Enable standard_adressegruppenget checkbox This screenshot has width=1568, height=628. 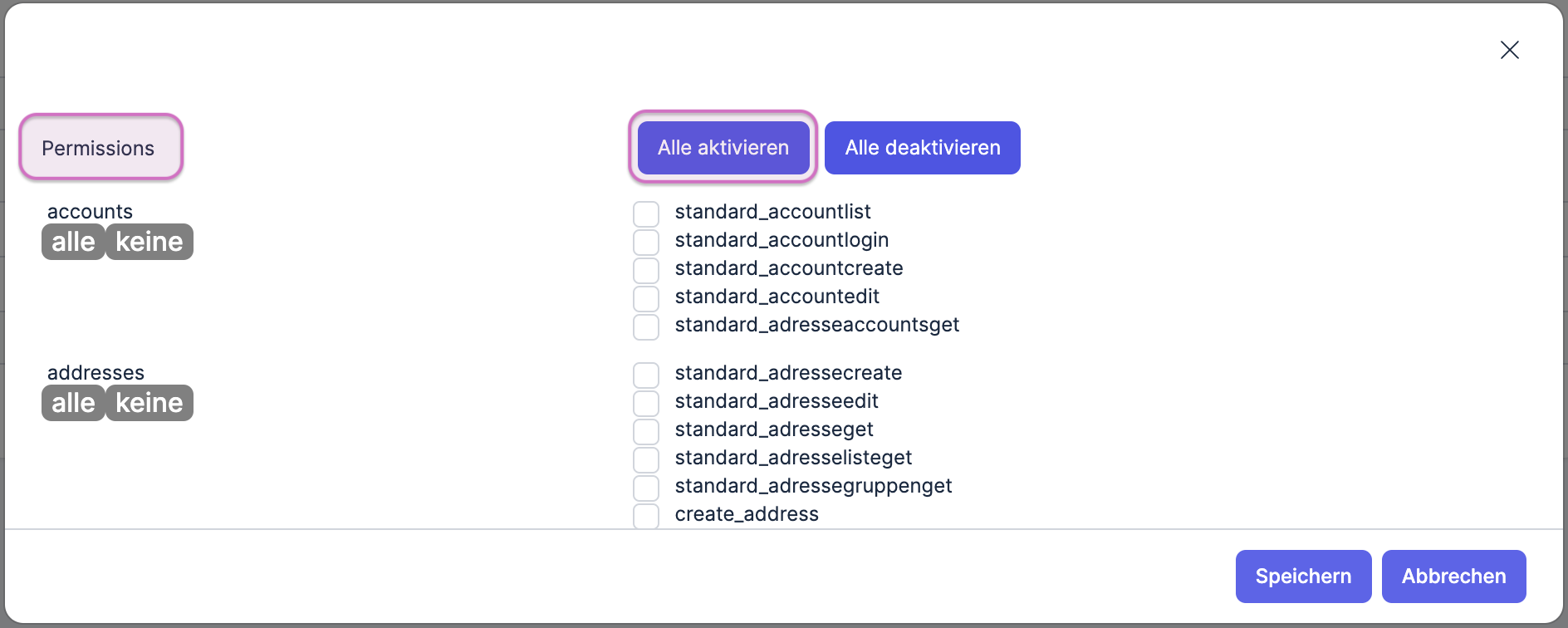click(x=646, y=488)
